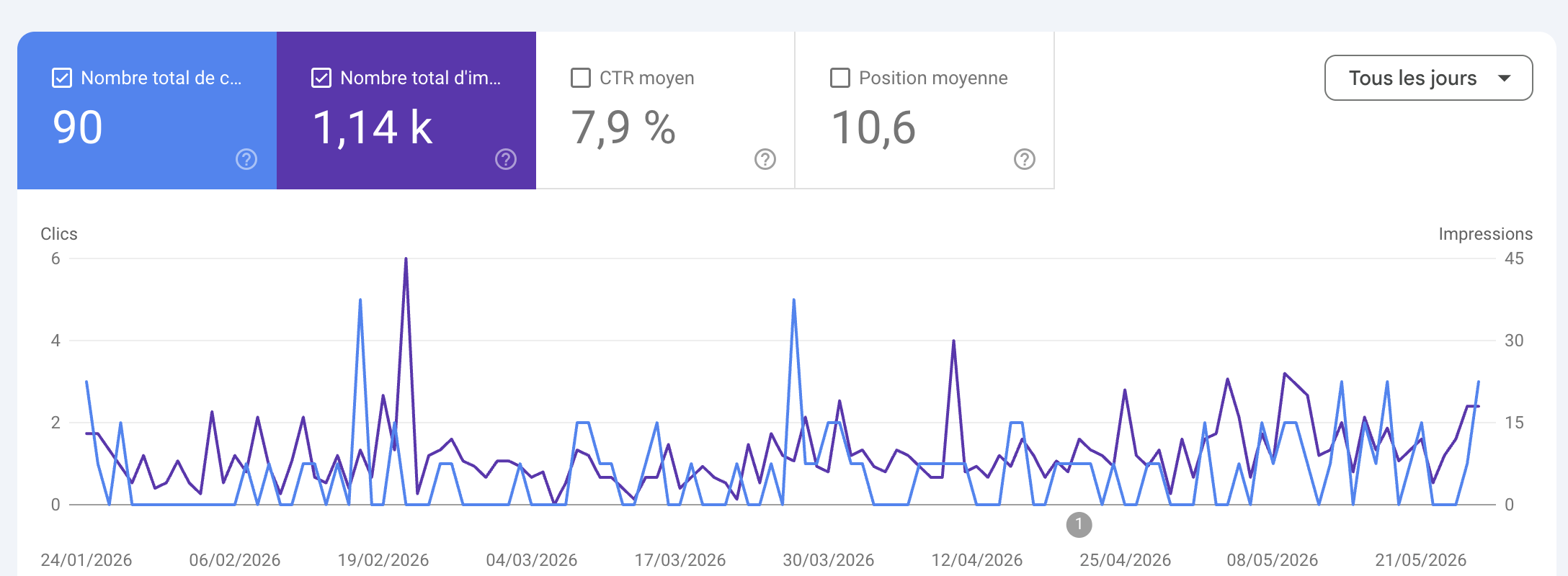Click the 21/05/2026 date label
1568x576 pixels.
point(1421,560)
